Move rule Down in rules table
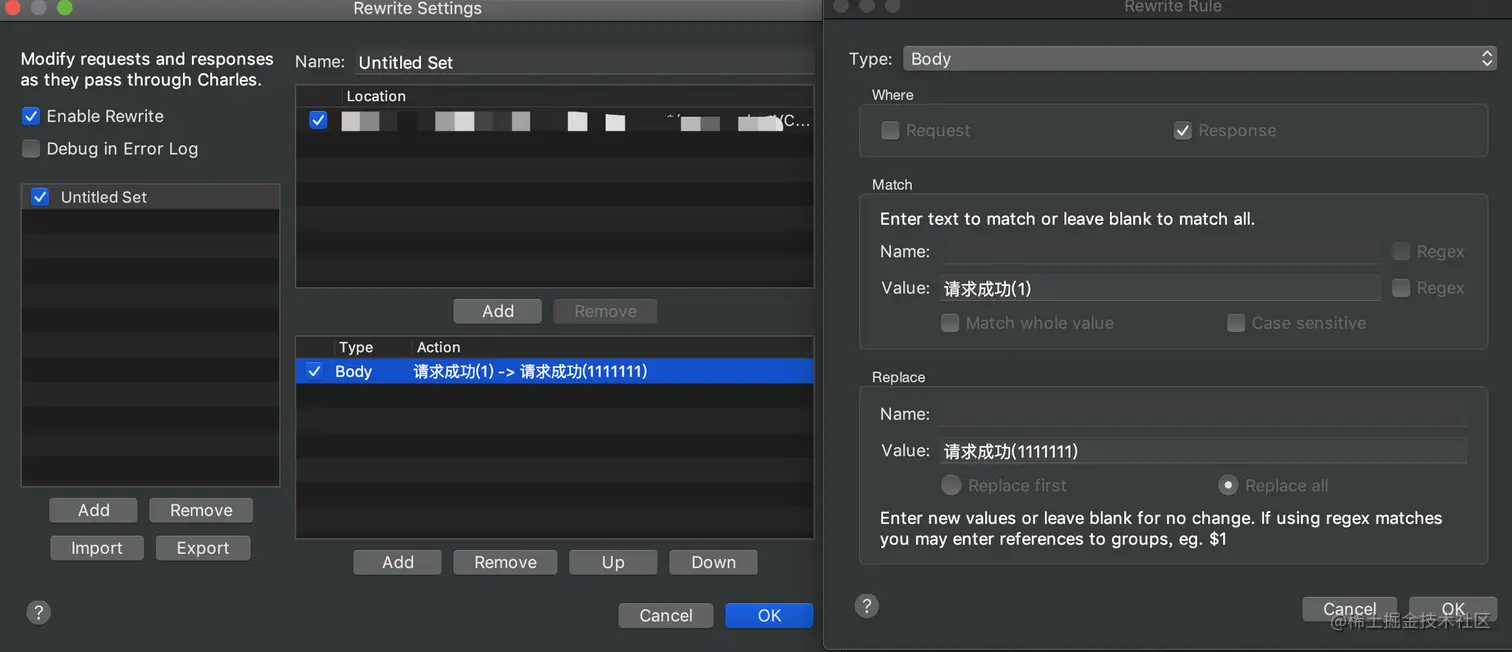The image size is (1512, 652). coord(713,562)
